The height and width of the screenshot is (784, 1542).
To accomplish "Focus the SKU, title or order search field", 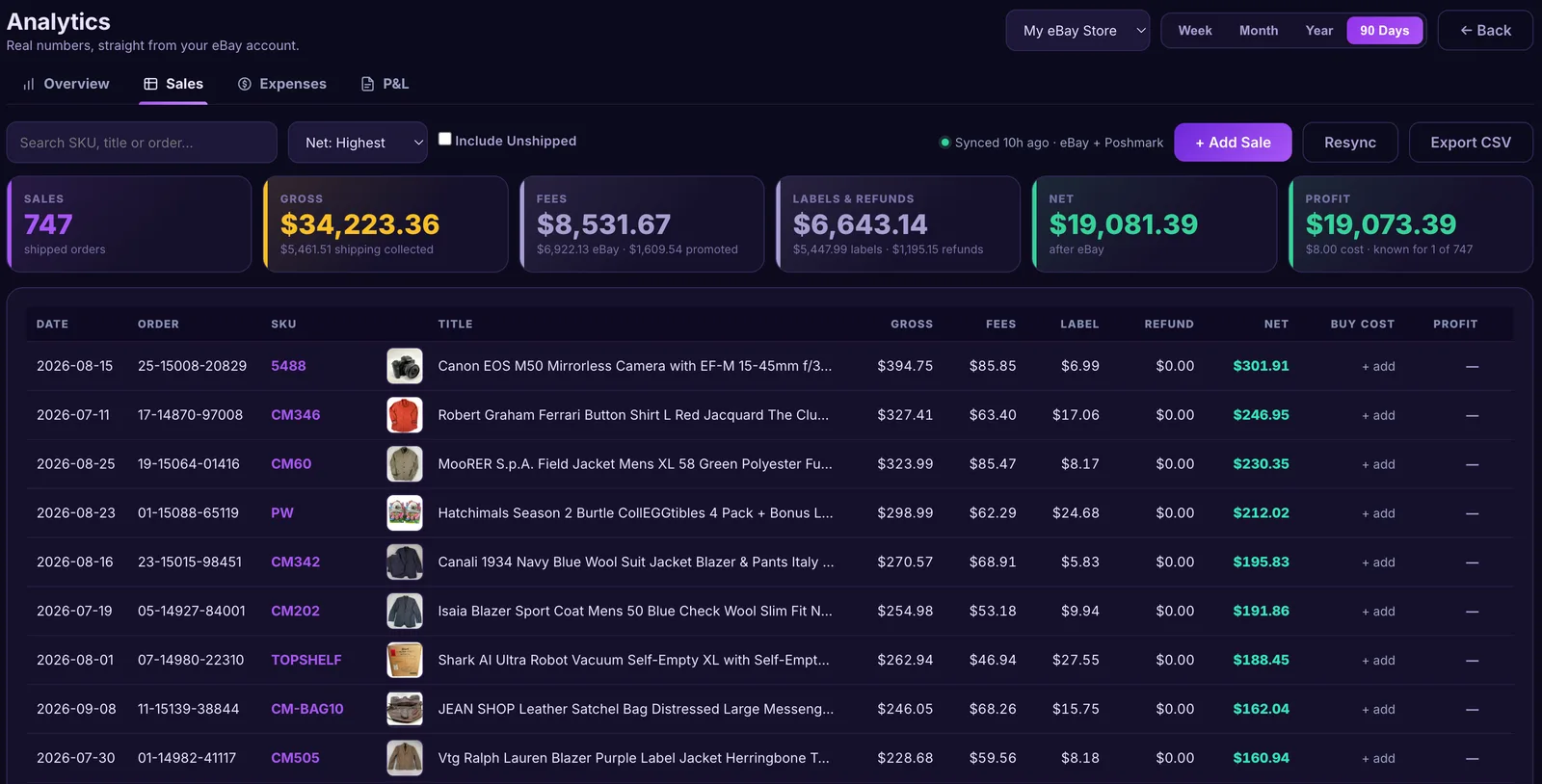I will tap(142, 143).
